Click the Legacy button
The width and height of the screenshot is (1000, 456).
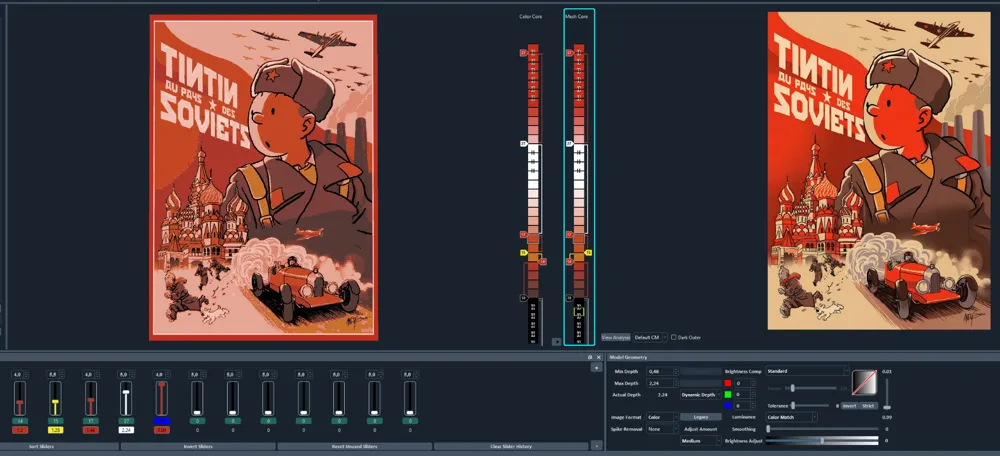[x=701, y=417]
